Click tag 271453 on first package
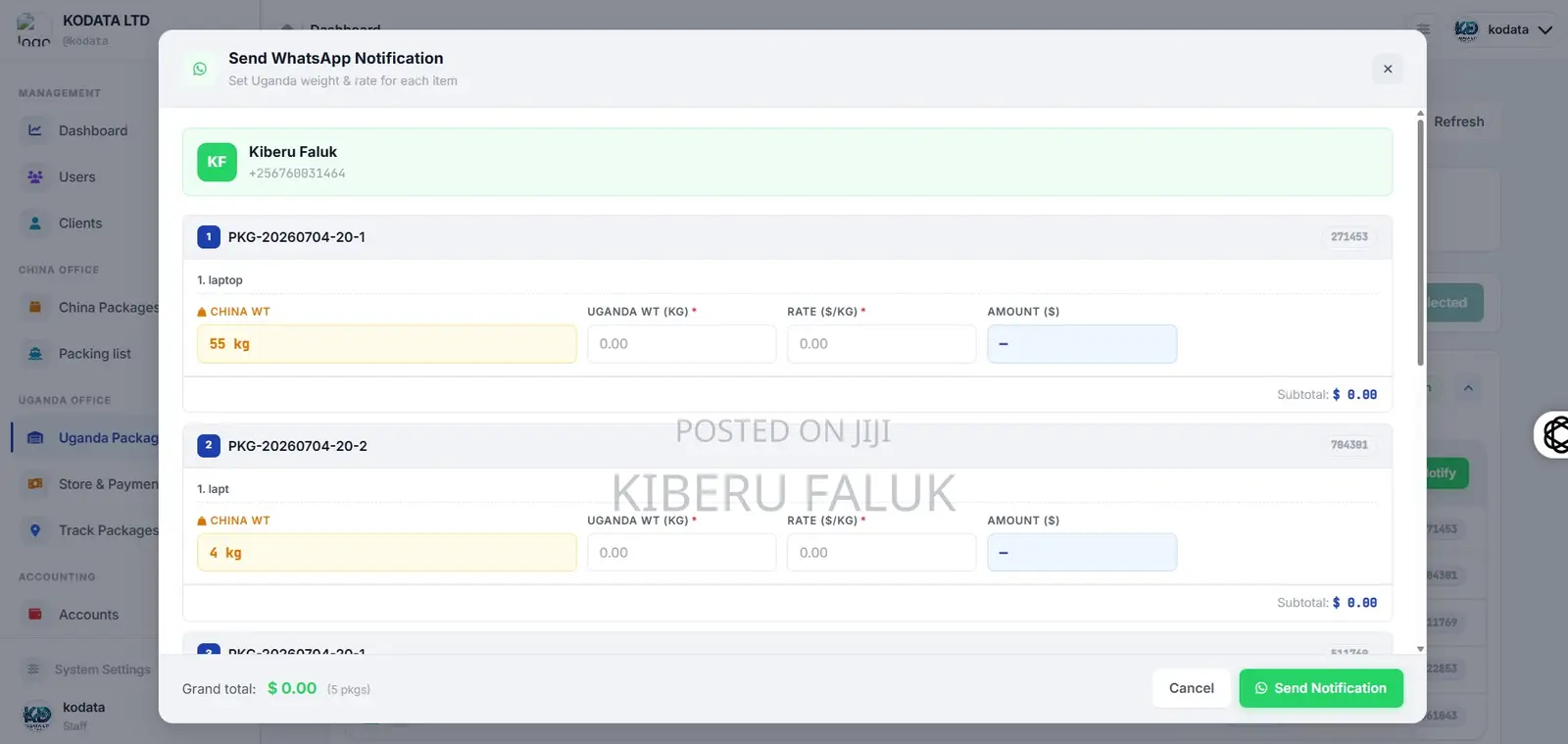1568x744 pixels. (x=1349, y=236)
